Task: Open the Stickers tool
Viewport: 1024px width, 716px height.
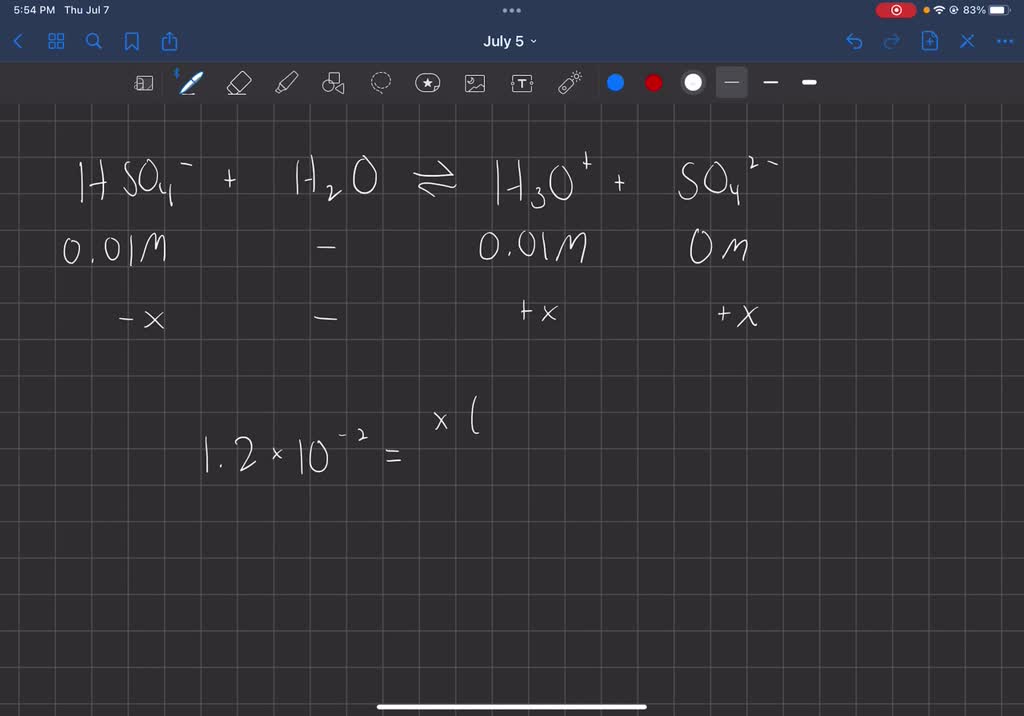Action: coord(428,83)
